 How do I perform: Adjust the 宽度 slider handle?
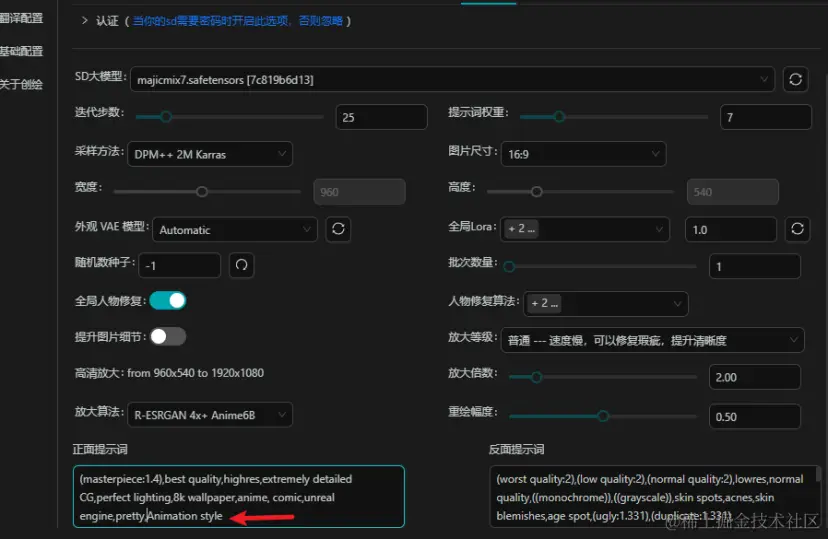[x=202, y=191]
